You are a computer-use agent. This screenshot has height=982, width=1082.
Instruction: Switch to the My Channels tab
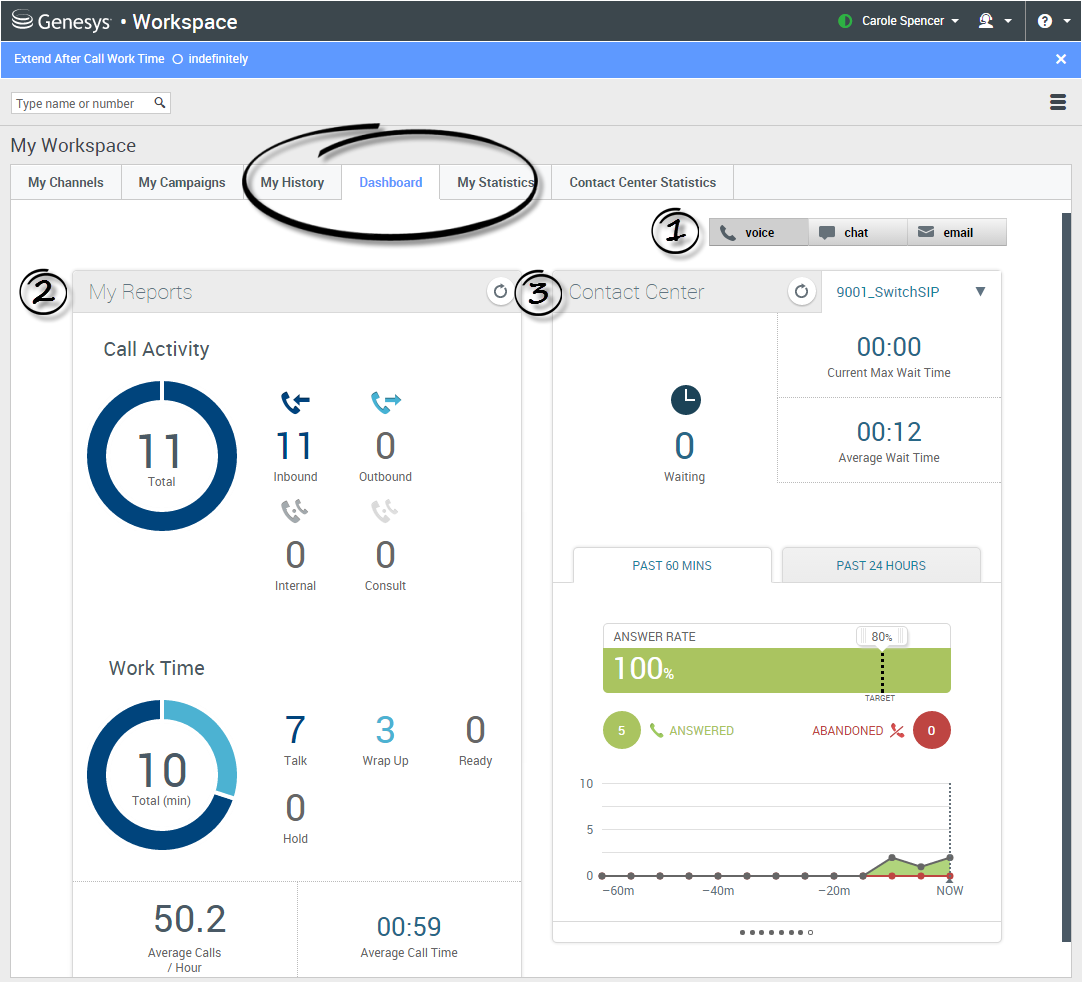65,182
